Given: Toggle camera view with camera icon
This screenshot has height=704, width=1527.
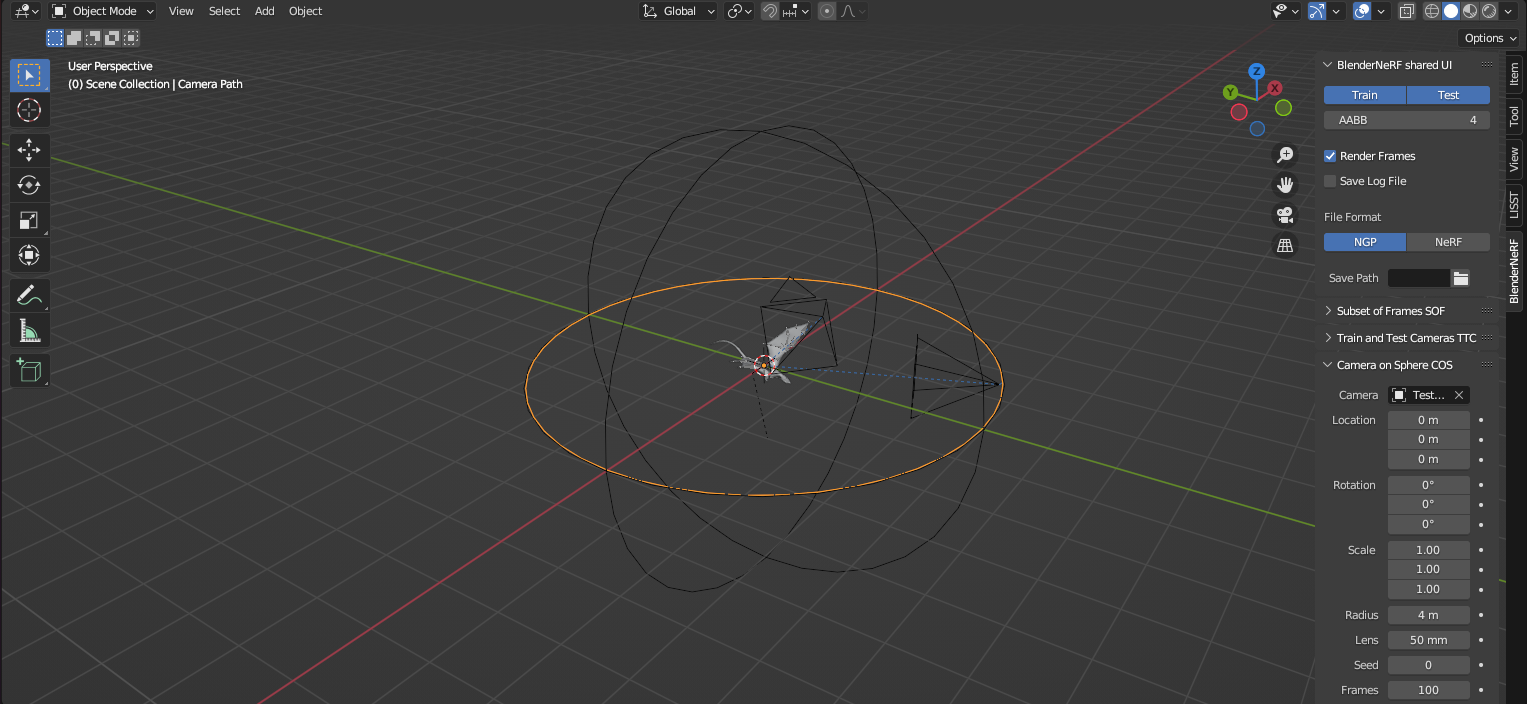Looking at the screenshot, I should pos(1285,215).
